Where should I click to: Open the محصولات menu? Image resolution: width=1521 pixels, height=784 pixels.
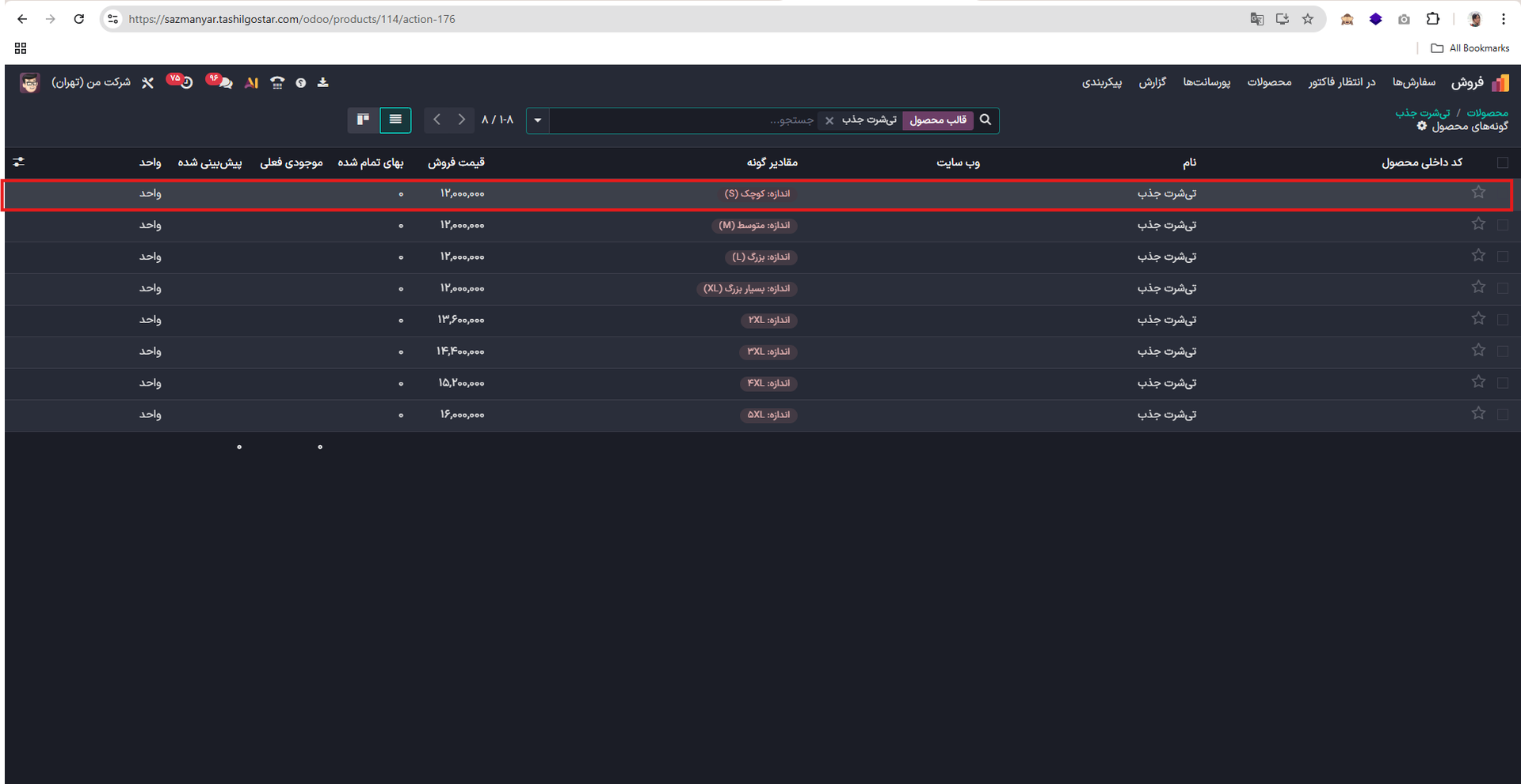pyautogui.click(x=1269, y=82)
